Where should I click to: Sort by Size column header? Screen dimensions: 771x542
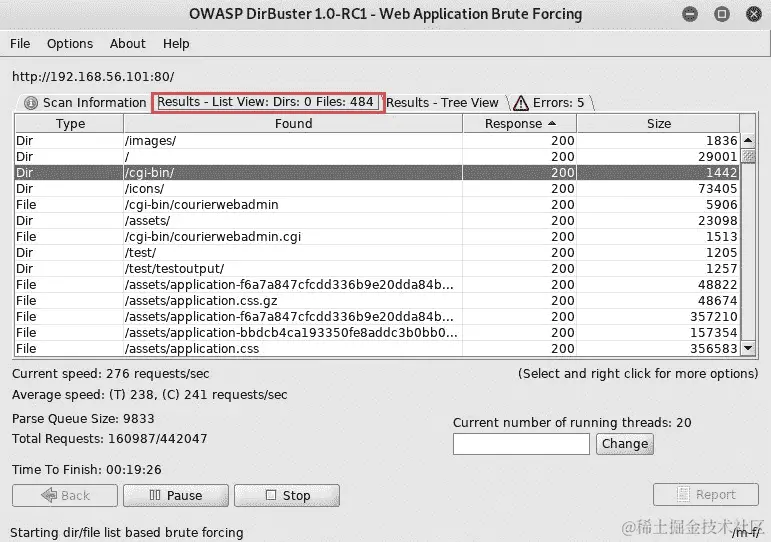[x=658, y=123]
